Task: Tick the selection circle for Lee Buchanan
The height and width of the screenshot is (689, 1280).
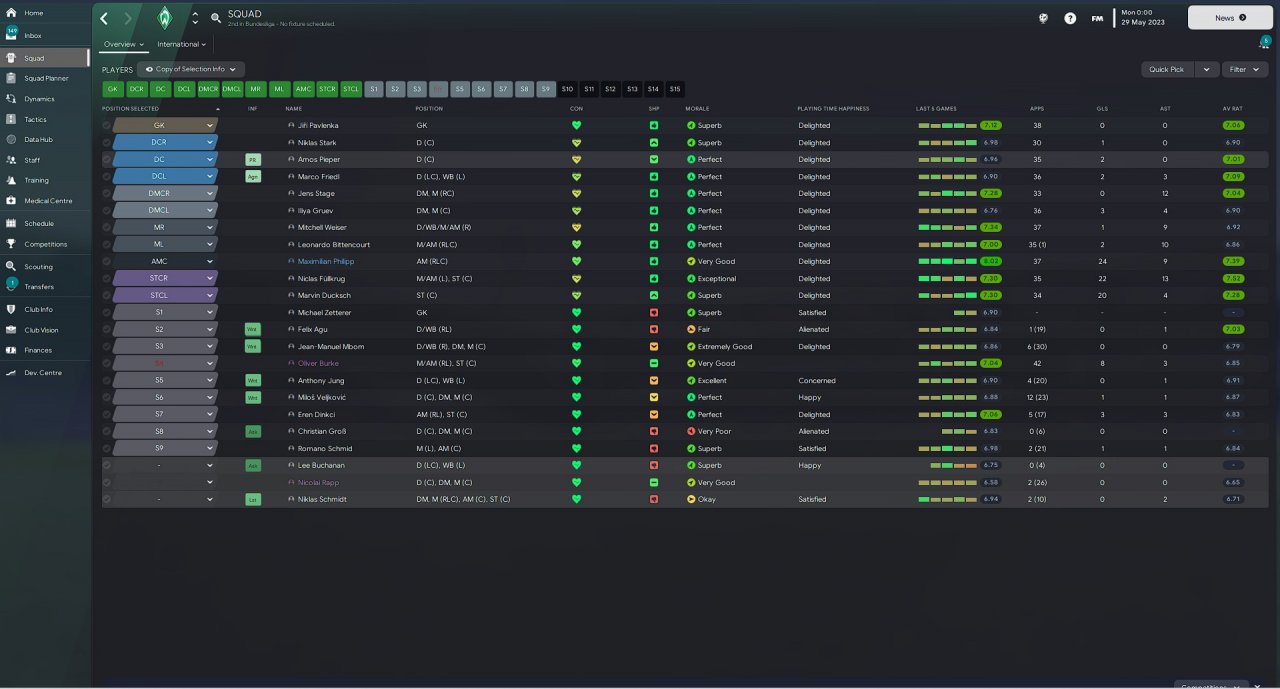Action: point(107,466)
